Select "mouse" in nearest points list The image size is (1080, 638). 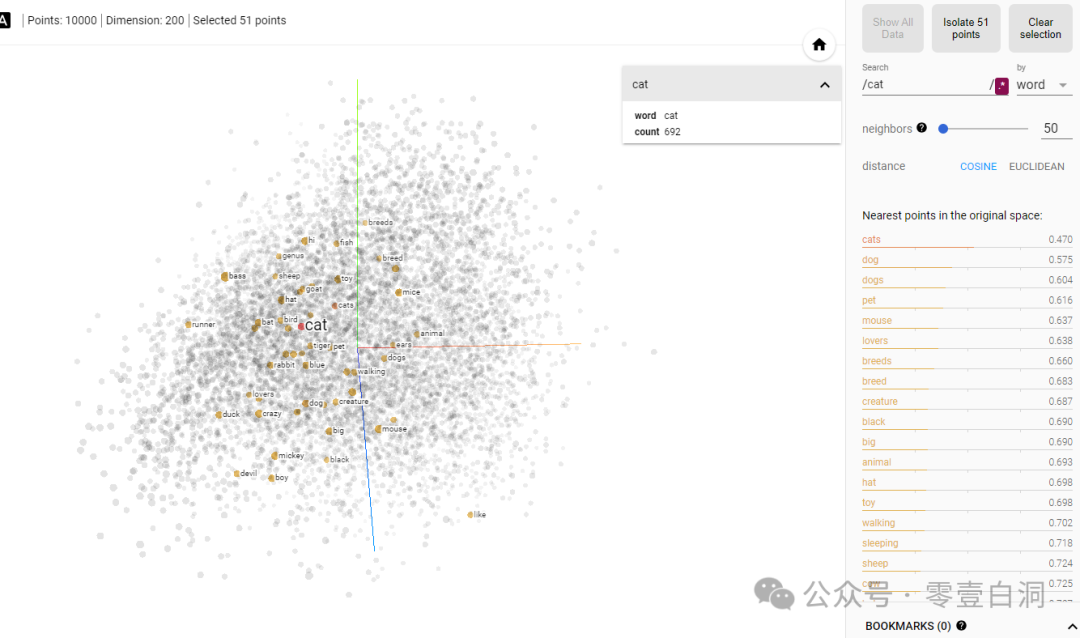tap(876, 321)
